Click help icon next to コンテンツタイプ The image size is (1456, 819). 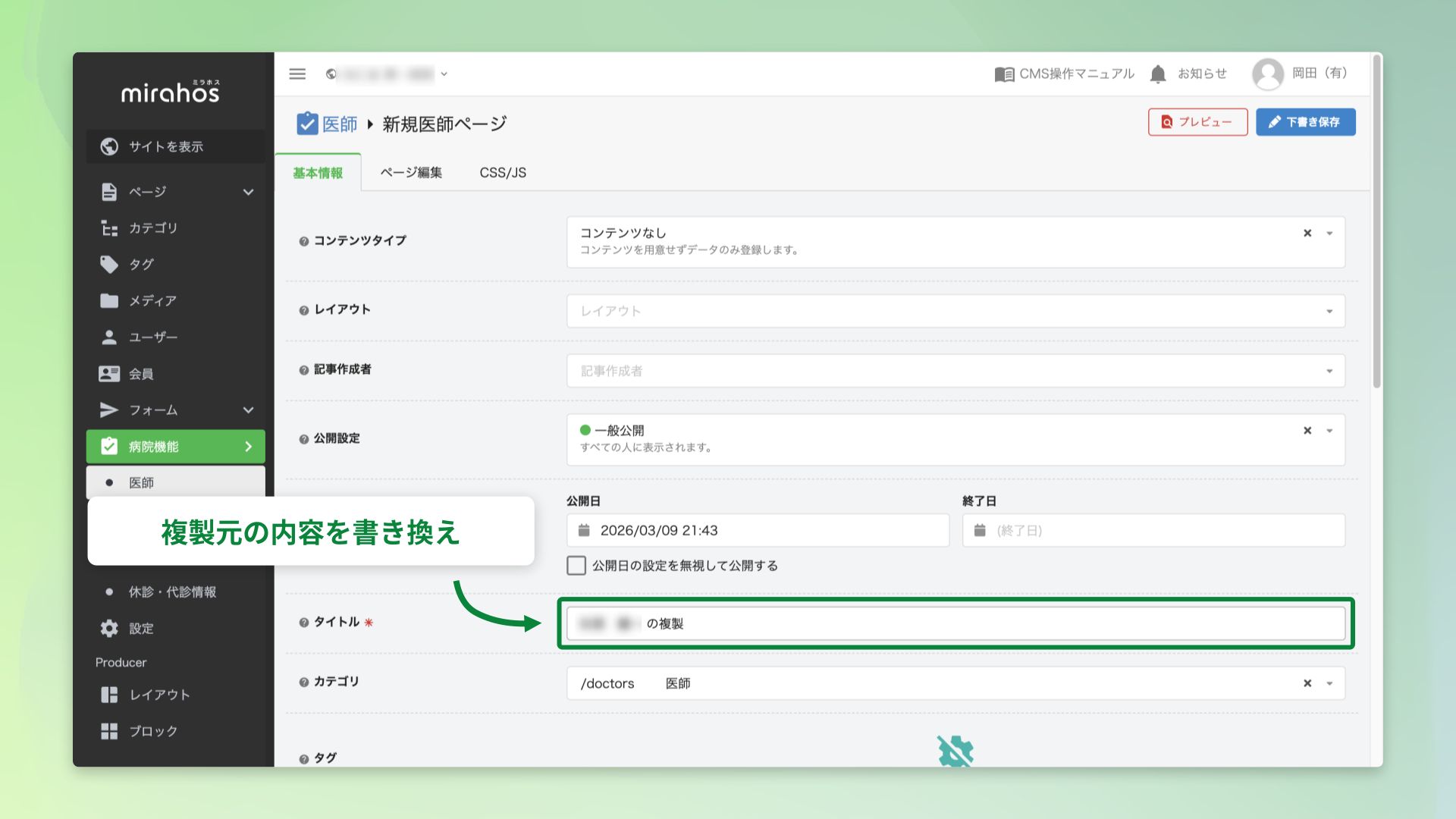[304, 241]
